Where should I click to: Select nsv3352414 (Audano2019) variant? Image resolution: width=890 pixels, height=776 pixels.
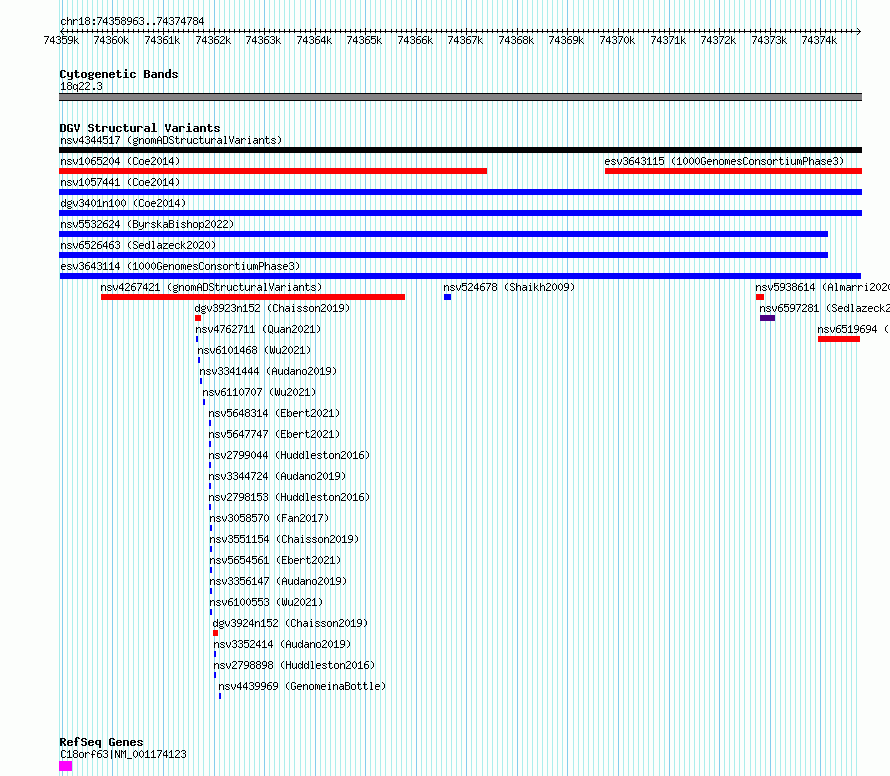pos(282,644)
